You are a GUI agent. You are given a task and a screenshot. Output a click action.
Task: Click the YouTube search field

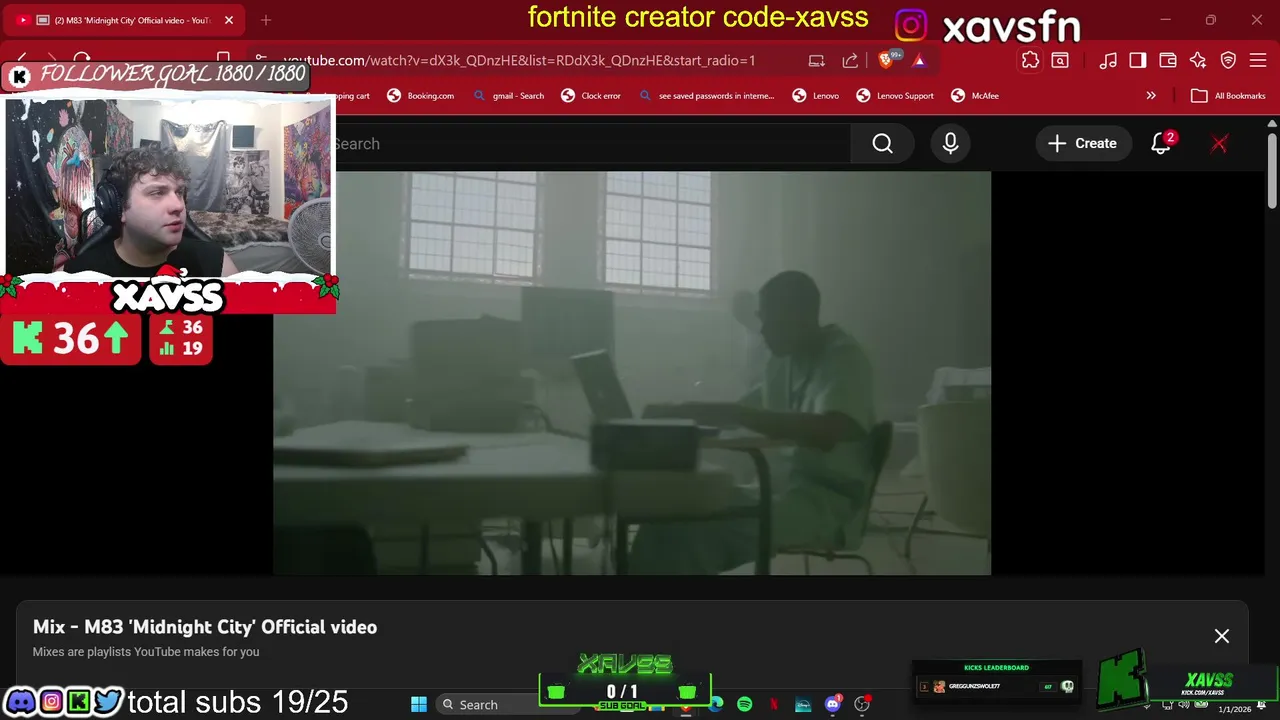590,144
